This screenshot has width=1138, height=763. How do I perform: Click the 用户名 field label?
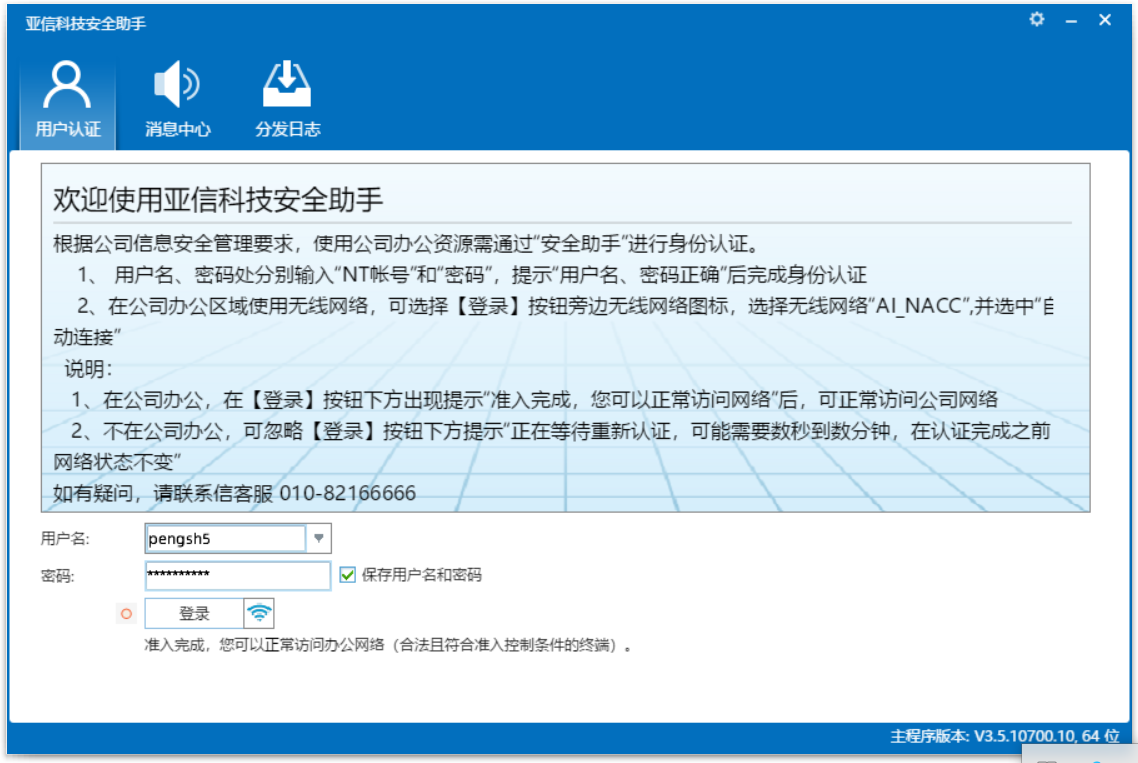tap(65, 538)
